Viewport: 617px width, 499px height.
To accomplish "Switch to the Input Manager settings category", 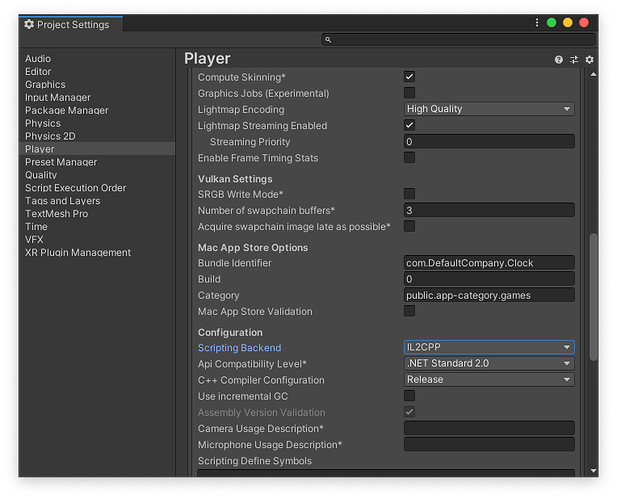I will tap(58, 98).
